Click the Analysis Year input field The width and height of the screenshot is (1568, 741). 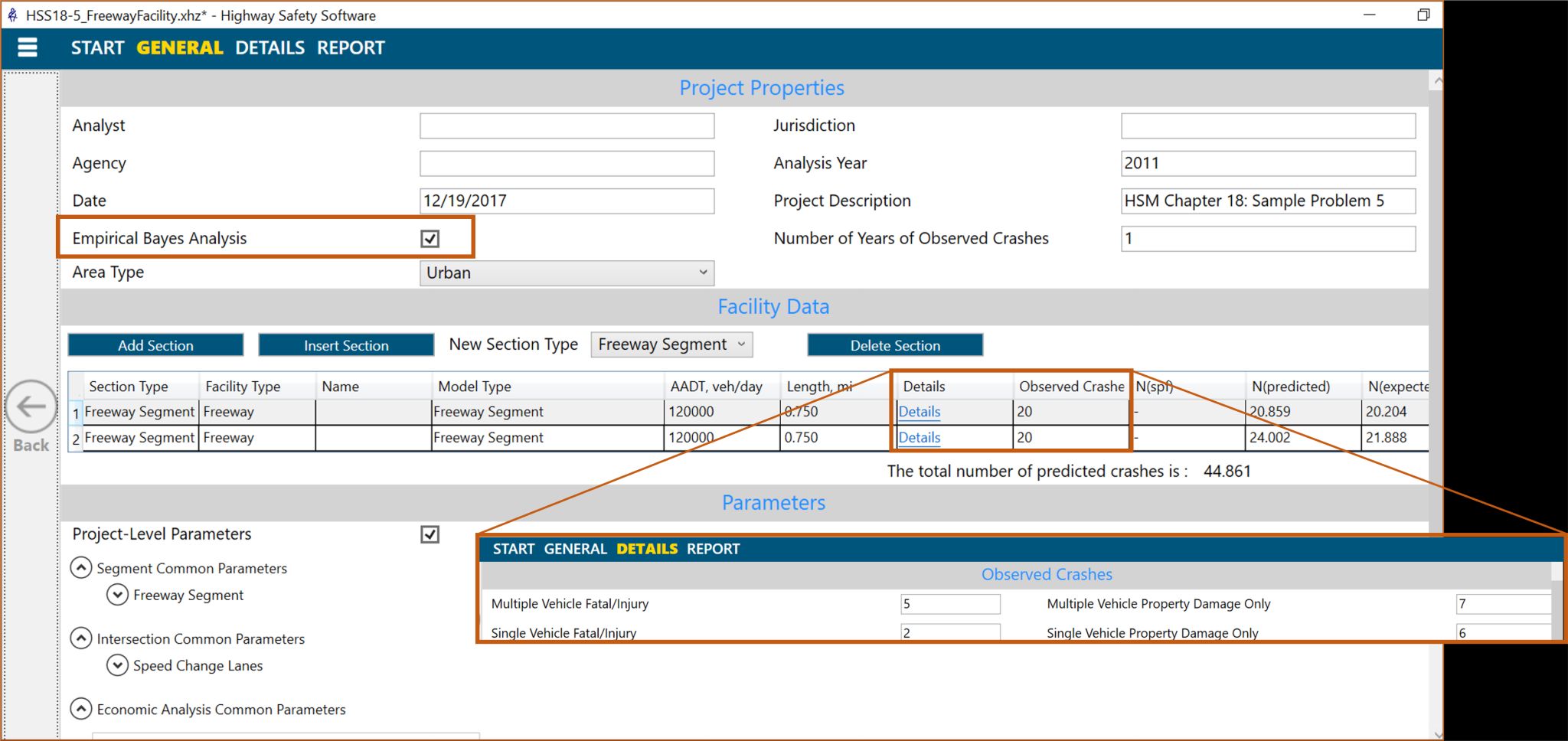point(1268,163)
